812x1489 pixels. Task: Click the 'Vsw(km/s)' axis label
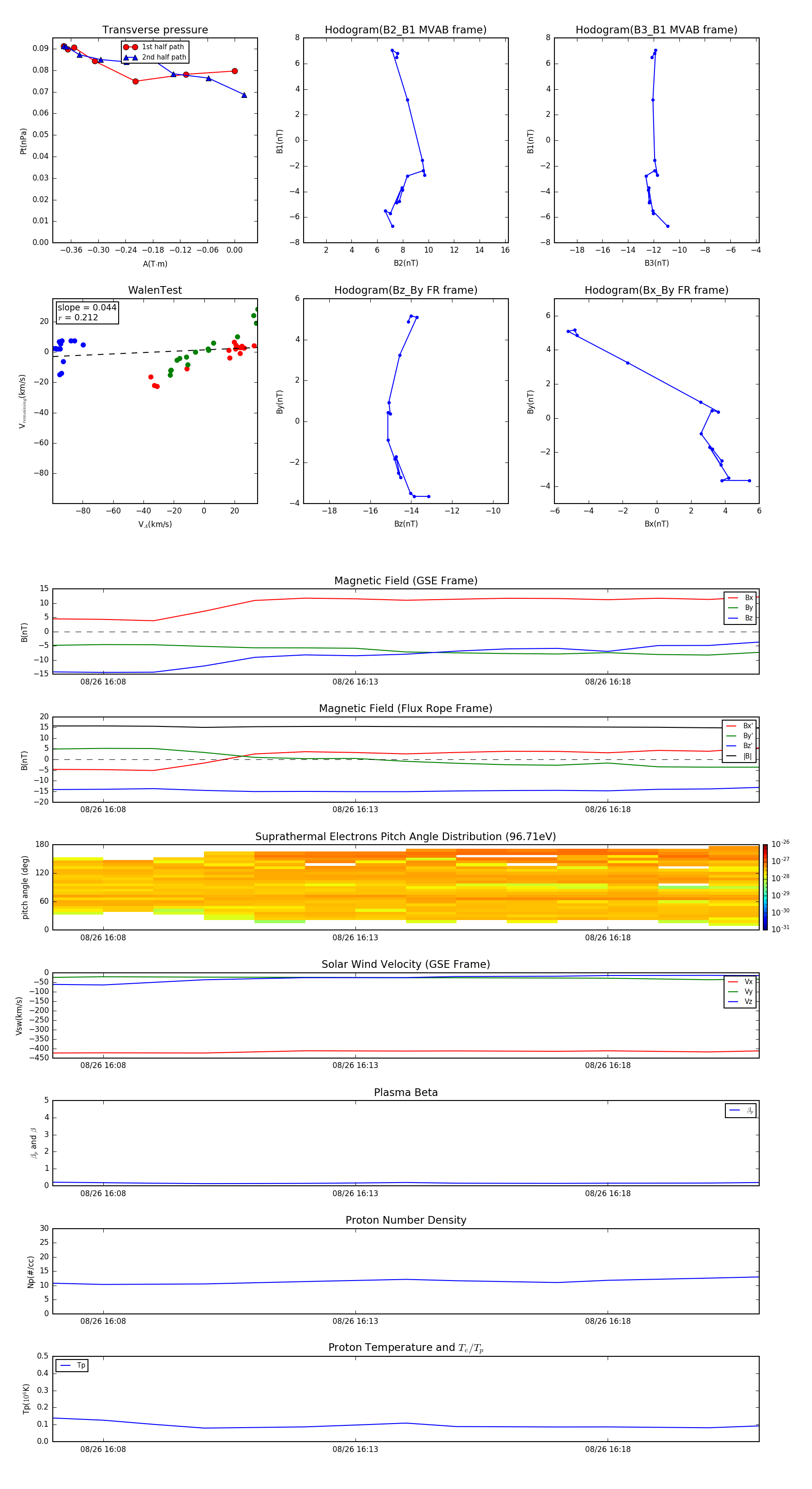(x=19, y=1016)
